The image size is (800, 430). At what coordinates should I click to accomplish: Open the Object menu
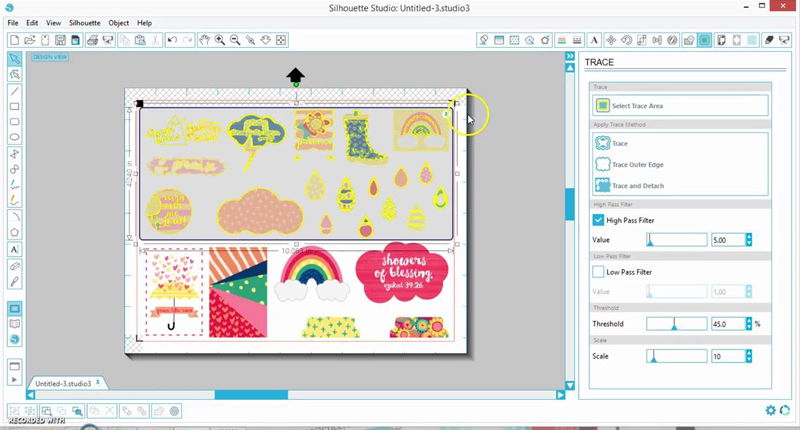click(118, 23)
